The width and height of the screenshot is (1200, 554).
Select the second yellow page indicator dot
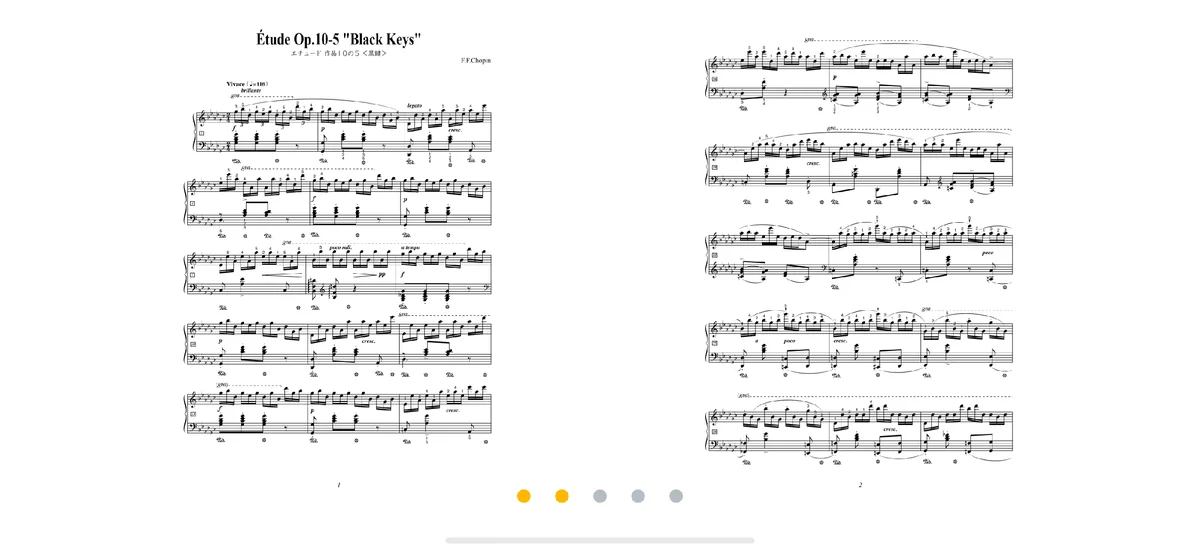[562, 496]
